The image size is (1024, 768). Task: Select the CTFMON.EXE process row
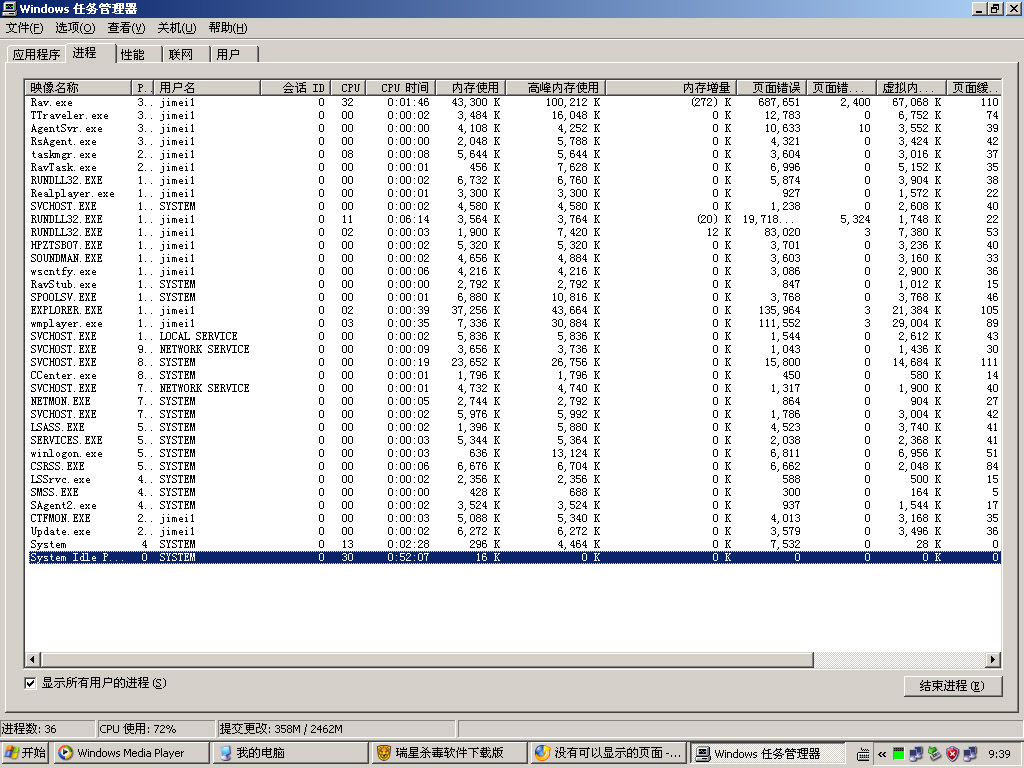[x=515, y=519]
